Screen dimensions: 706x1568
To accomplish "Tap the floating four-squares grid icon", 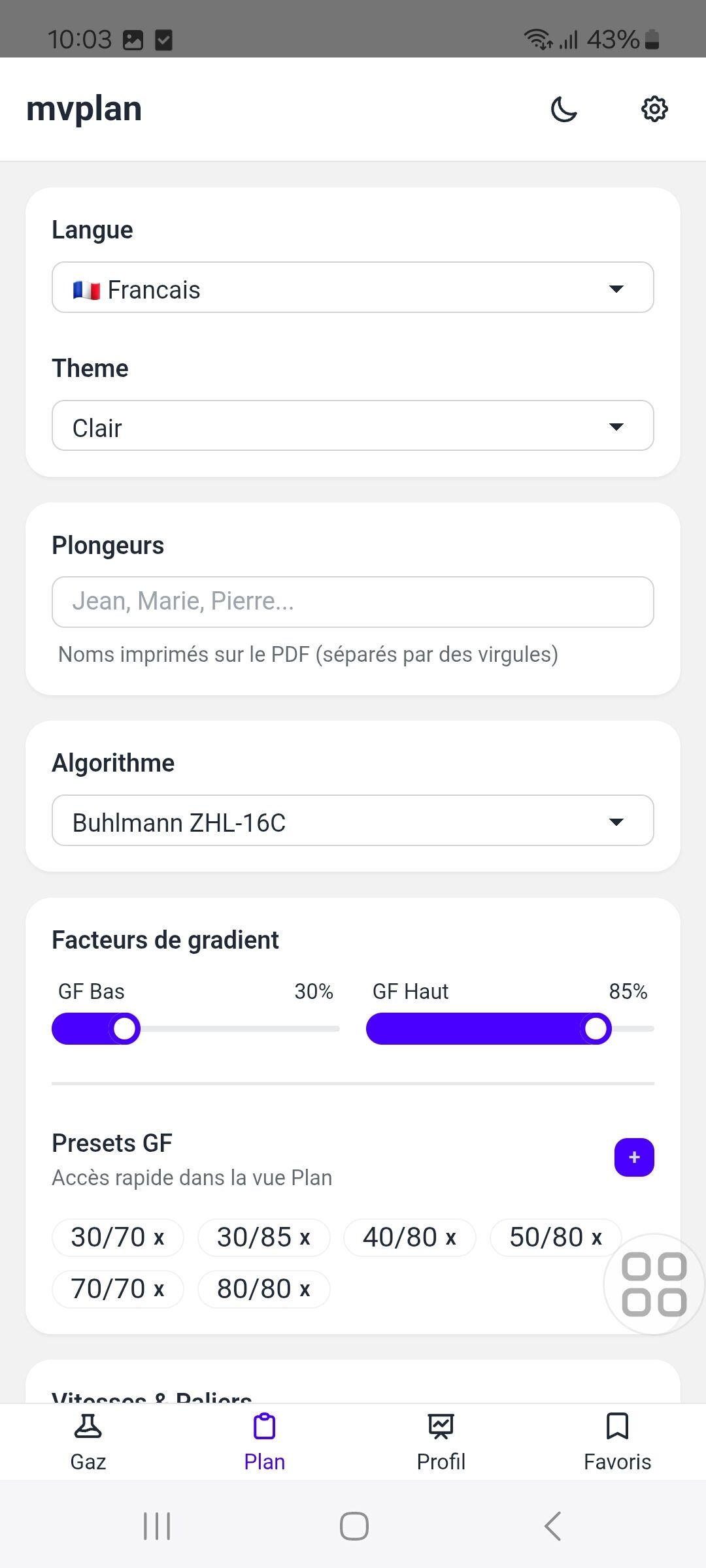I will point(654,1284).
